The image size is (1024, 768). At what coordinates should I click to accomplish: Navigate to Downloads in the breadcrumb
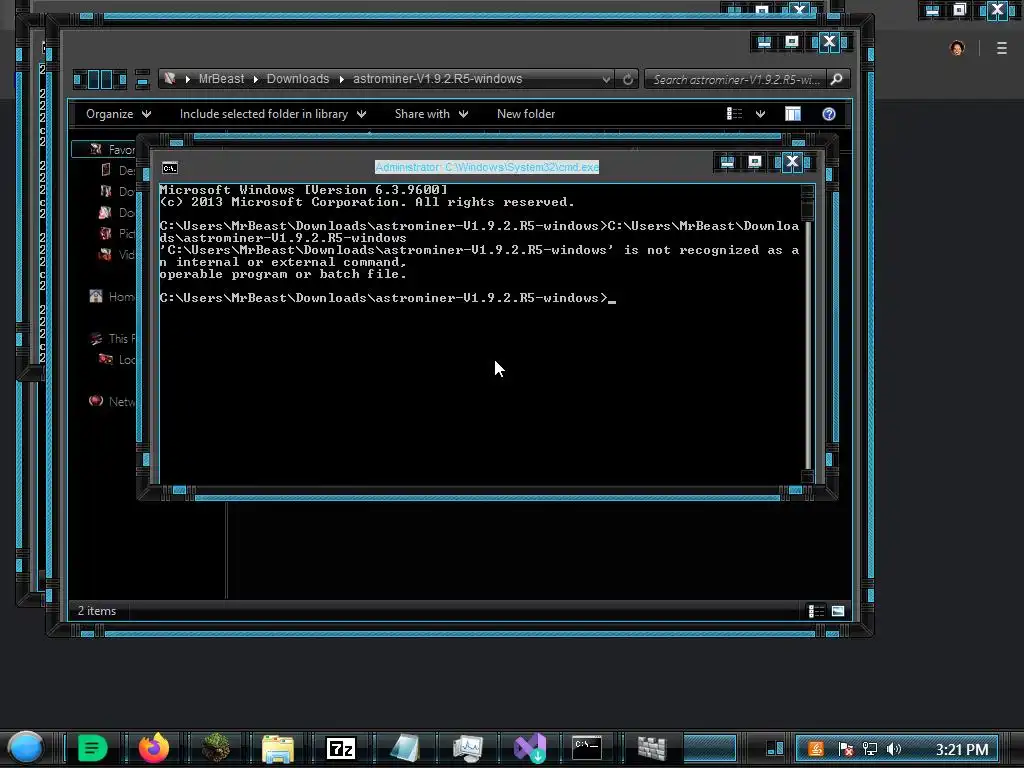coord(298,78)
